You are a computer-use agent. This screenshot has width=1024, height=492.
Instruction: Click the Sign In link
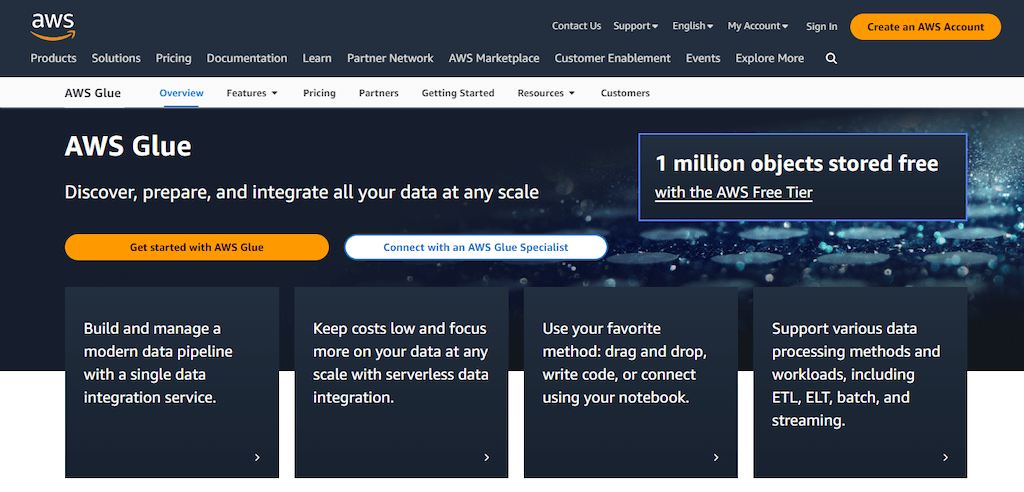point(822,26)
